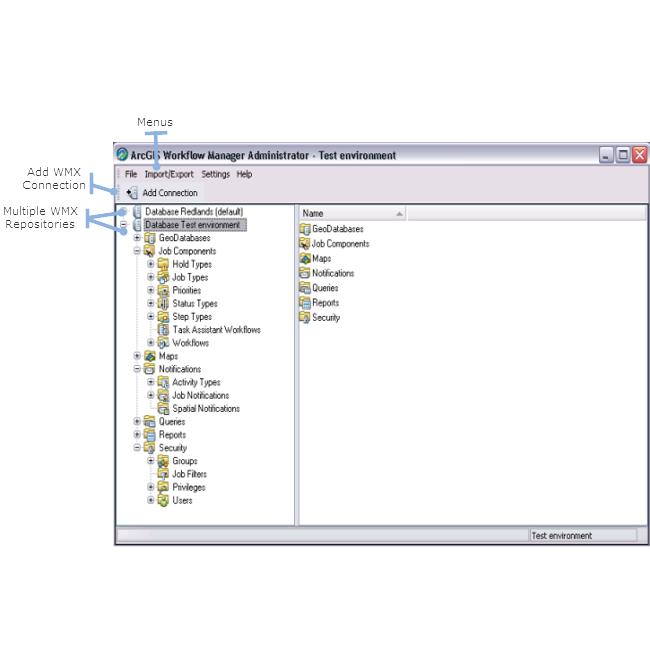Click the Job Filters folder icon
The width and height of the screenshot is (650, 650).
pos(163,474)
